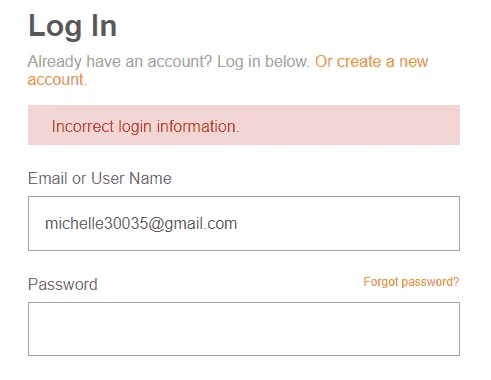
Task: Click 'Log in below.' gray text
Action: (x=263, y=62)
